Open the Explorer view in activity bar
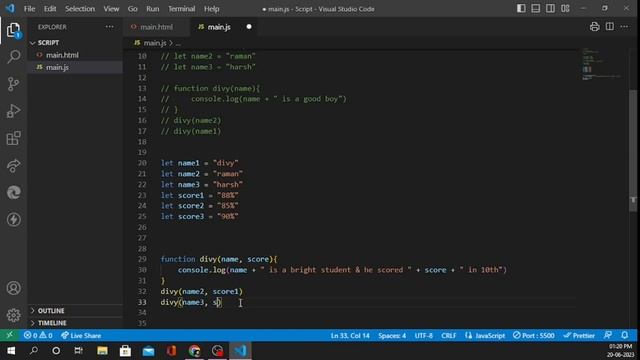Screen dimensions: 640x360 pyautogui.click(x=13, y=30)
